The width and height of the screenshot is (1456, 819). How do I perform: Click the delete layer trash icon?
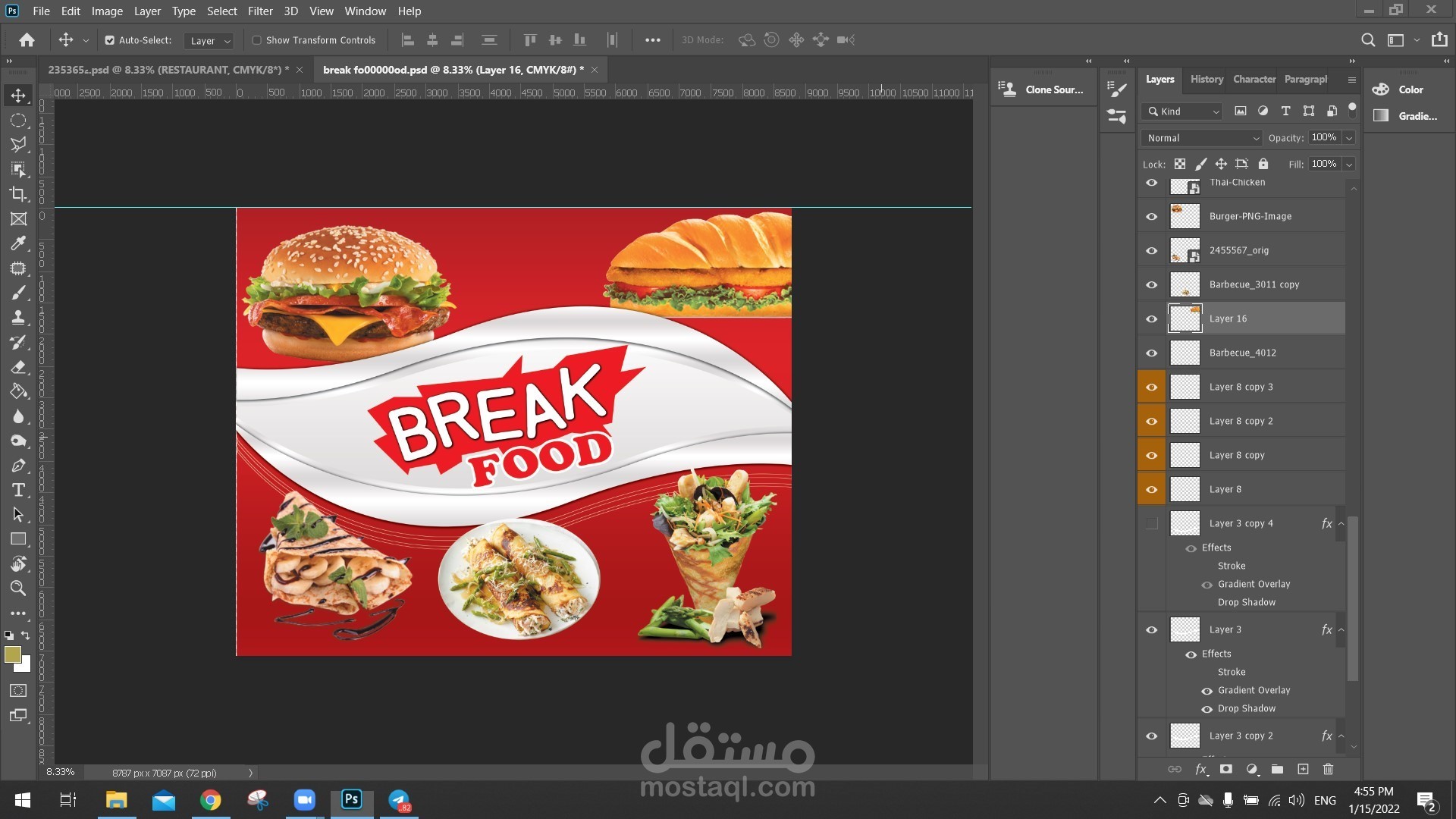tap(1328, 769)
